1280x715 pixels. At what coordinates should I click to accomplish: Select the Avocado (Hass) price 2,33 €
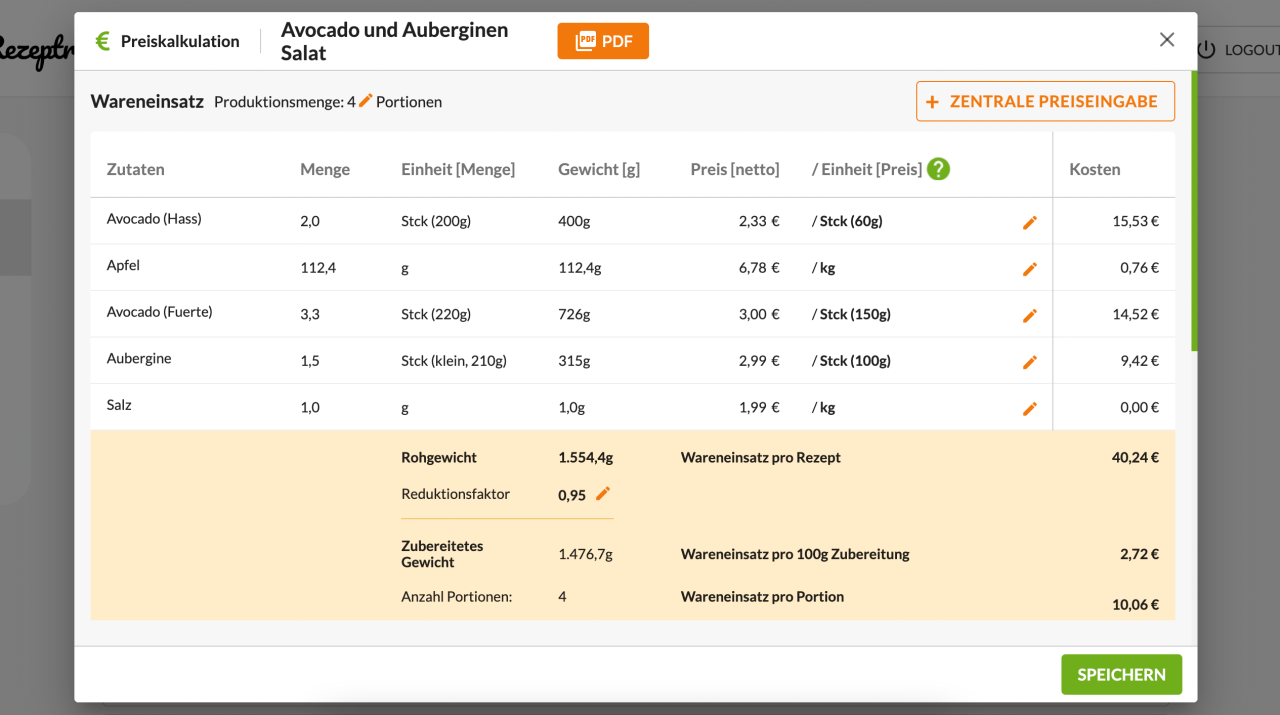click(x=758, y=222)
